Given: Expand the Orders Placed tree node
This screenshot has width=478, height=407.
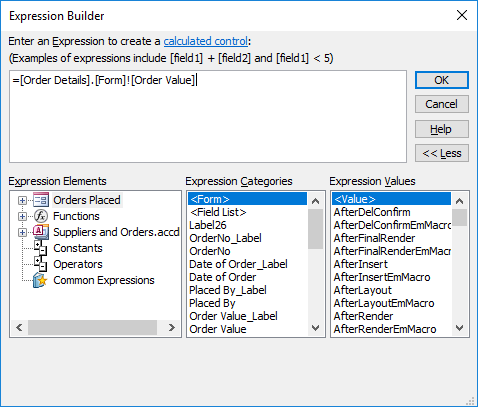Looking at the screenshot, I should tap(22, 200).
